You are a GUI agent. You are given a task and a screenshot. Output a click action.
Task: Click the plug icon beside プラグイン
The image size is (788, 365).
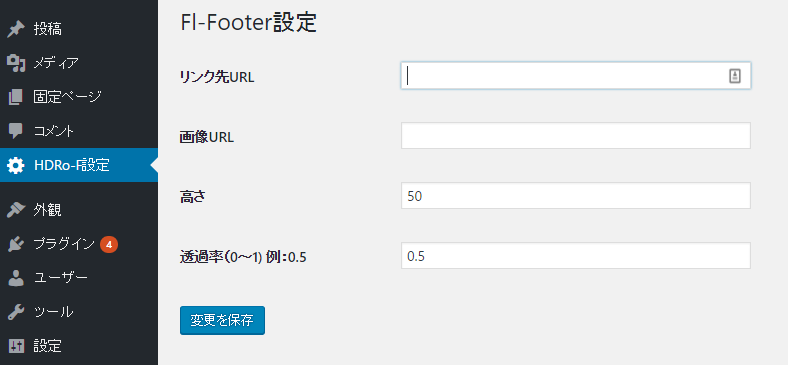[x=16, y=244]
